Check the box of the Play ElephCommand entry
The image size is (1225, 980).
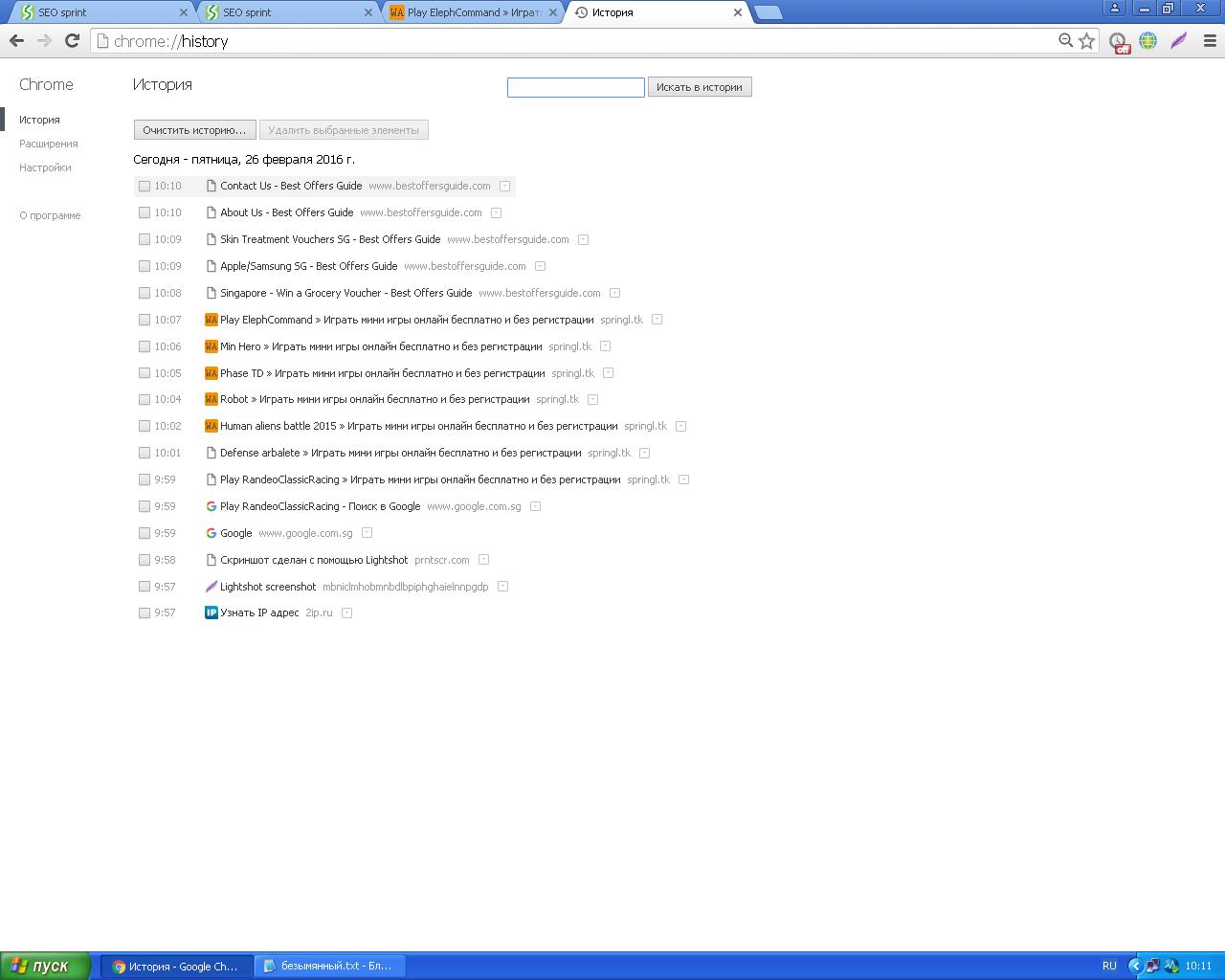pos(145,320)
